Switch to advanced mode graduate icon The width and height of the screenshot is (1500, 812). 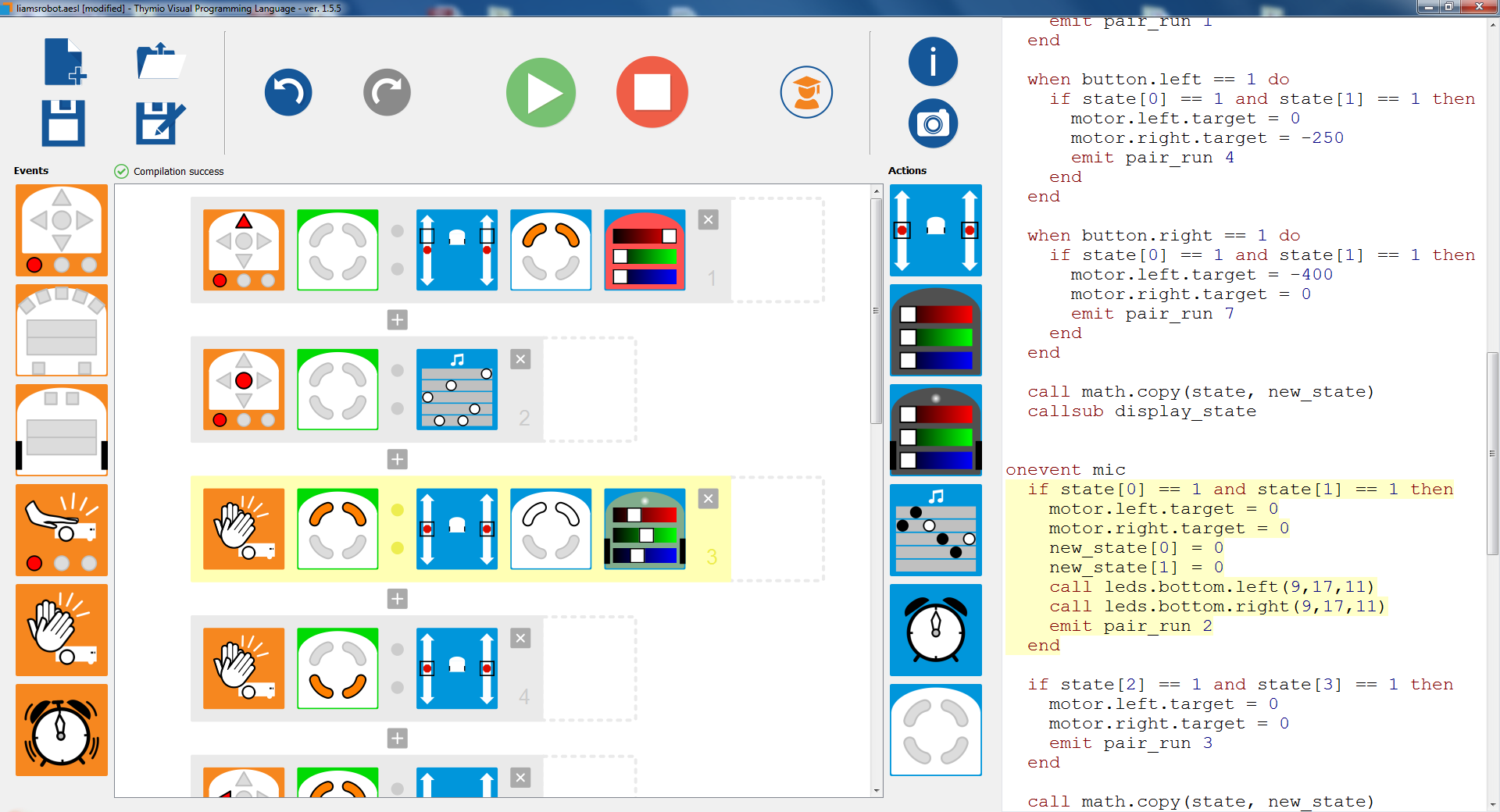(x=806, y=92)
